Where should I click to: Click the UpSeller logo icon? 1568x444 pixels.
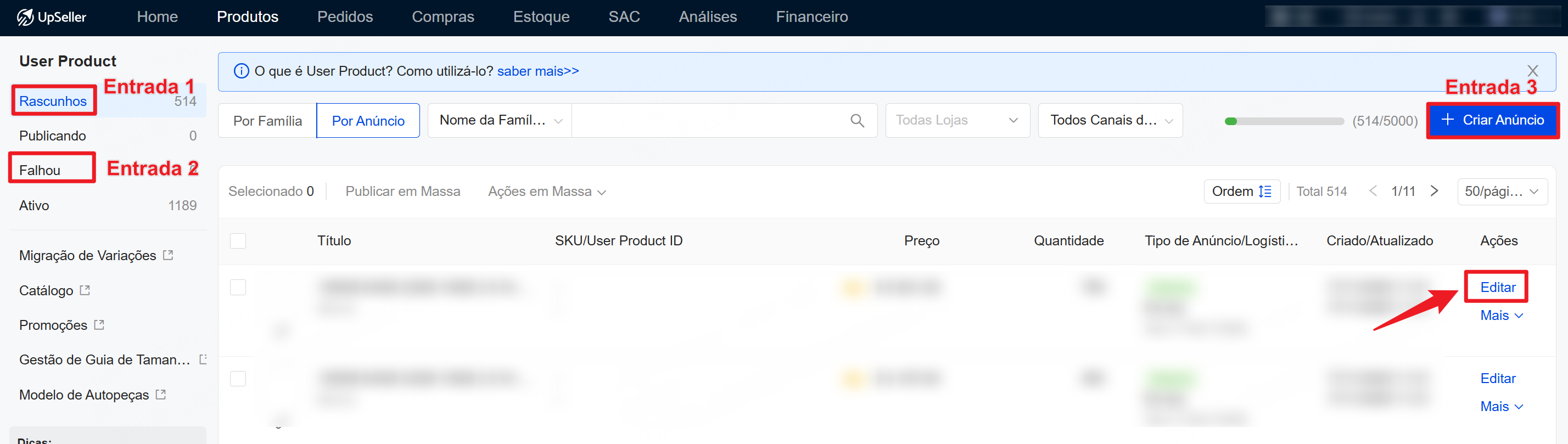point(25,17)
